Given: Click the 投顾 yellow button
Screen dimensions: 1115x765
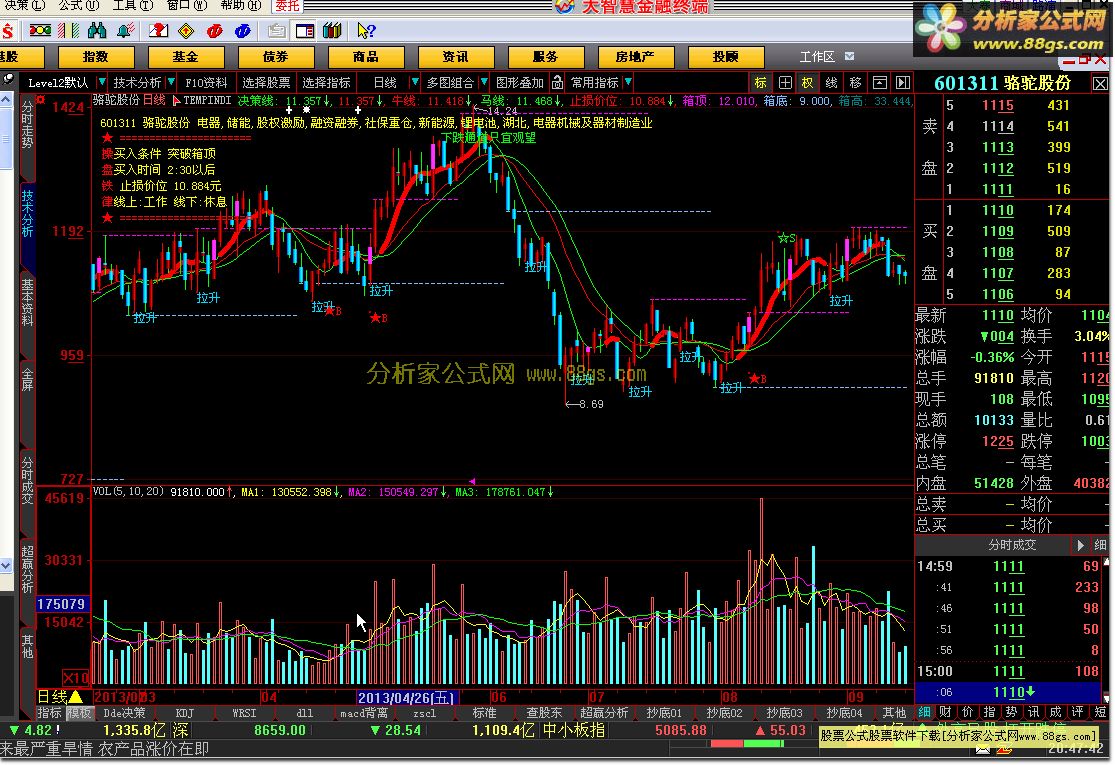Looking at the screenshot, I should (x=726, y=57).
